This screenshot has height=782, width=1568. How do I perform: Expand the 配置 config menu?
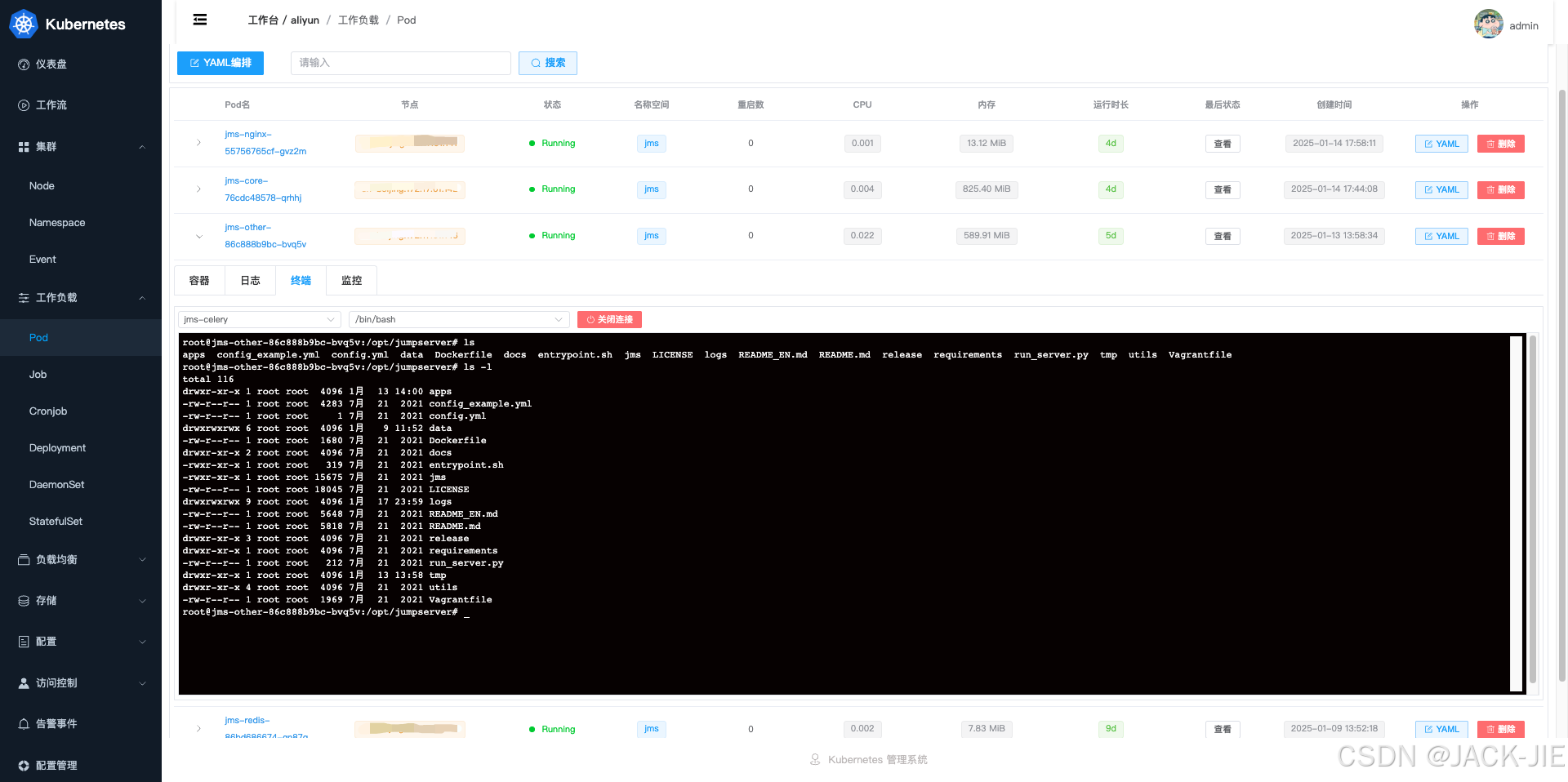[x=81, y=641]
